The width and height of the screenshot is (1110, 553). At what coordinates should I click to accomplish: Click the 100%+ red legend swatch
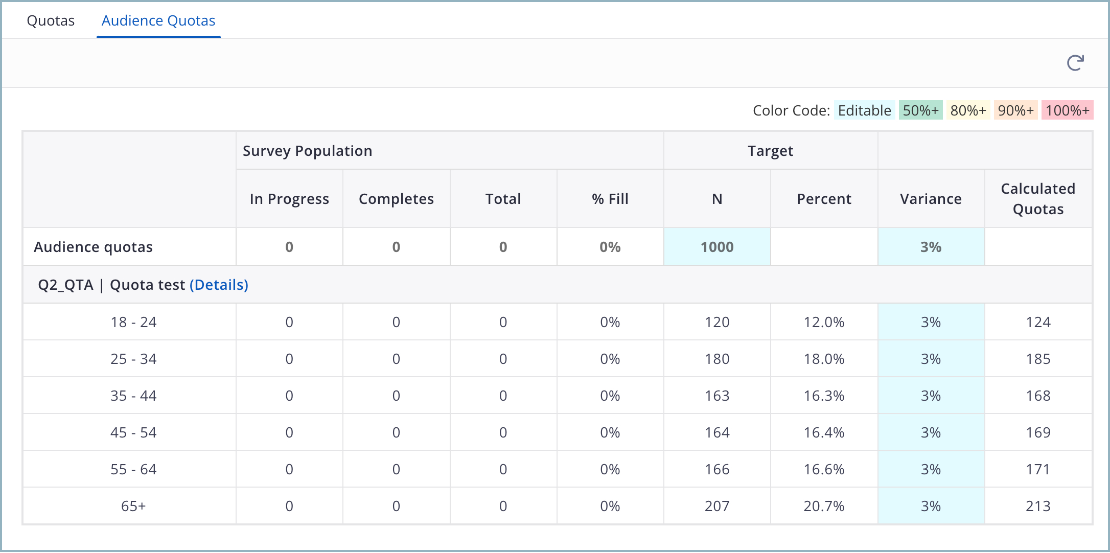click(x=1067, y=111)
